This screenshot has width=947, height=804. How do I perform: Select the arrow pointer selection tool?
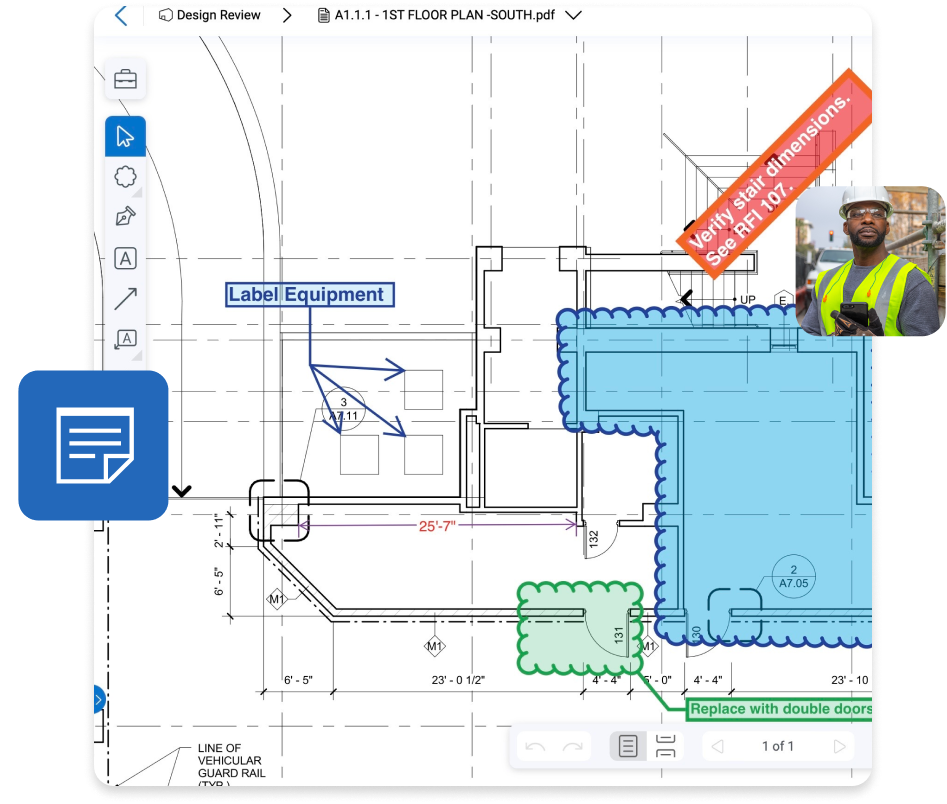coord(126,137)
